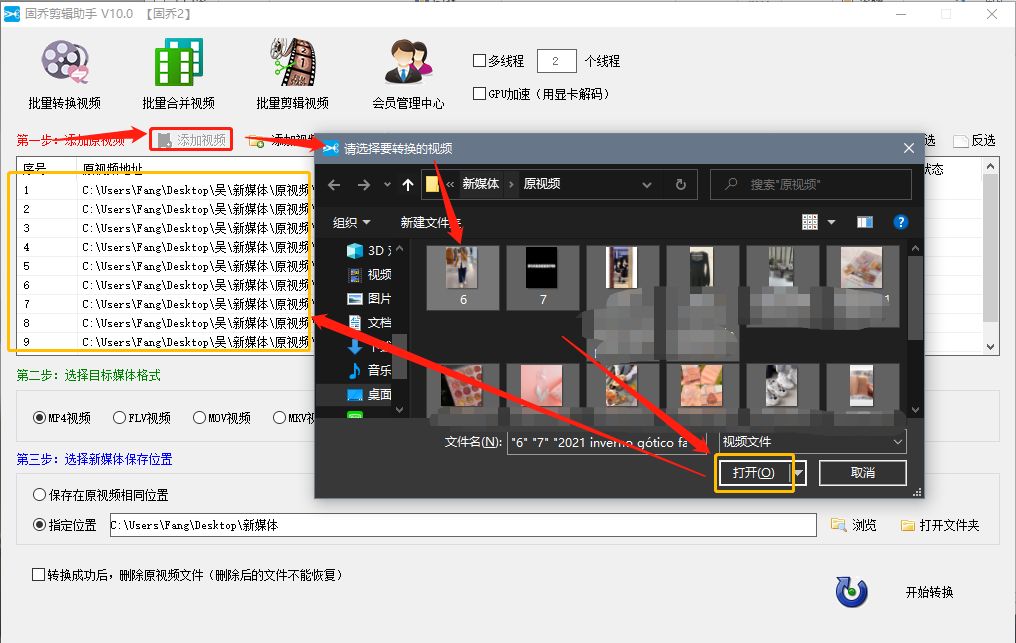Select 3D objects in navigation pane
The image size is (1016, 643).
[369, 251]
